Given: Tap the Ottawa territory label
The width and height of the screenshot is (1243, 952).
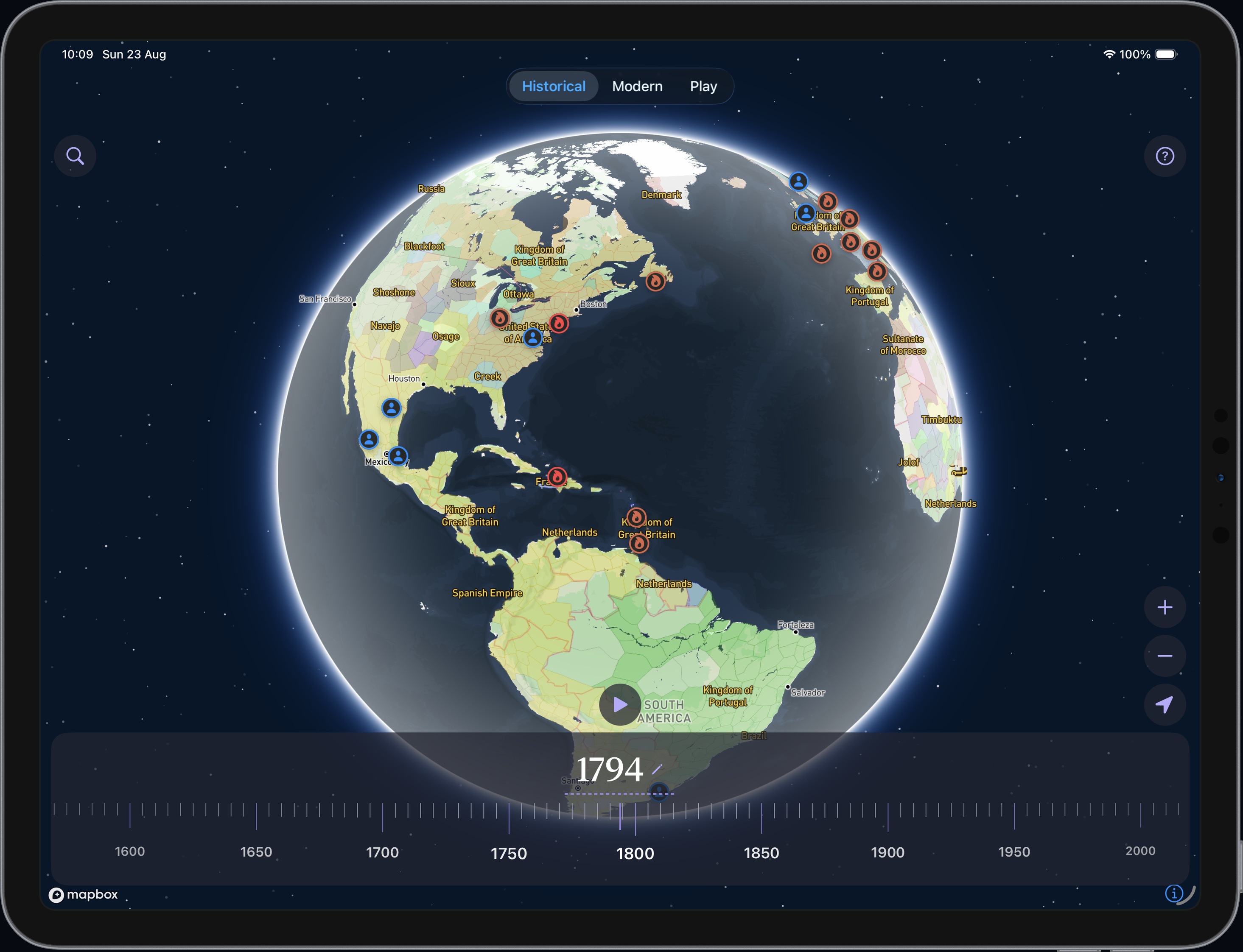Looking at the screenshot, I should [519, 294].
